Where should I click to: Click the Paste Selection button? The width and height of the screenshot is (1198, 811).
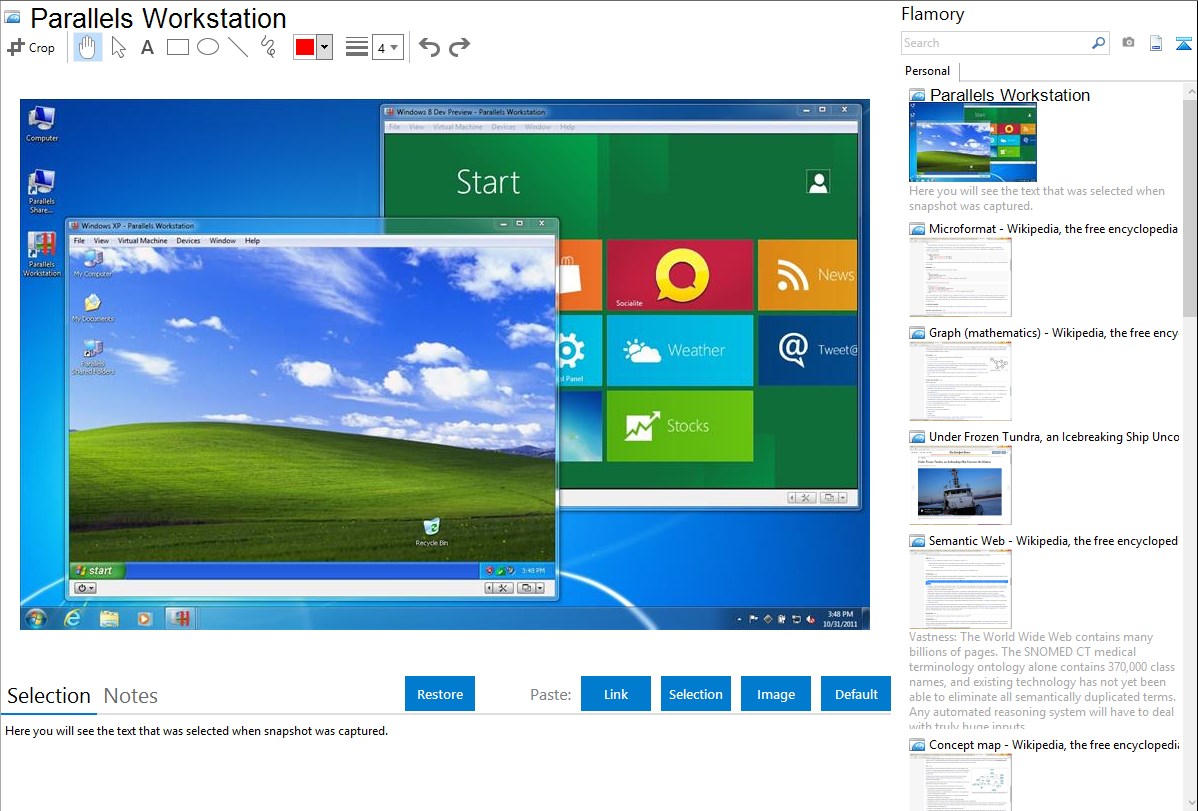pos(696,694)
